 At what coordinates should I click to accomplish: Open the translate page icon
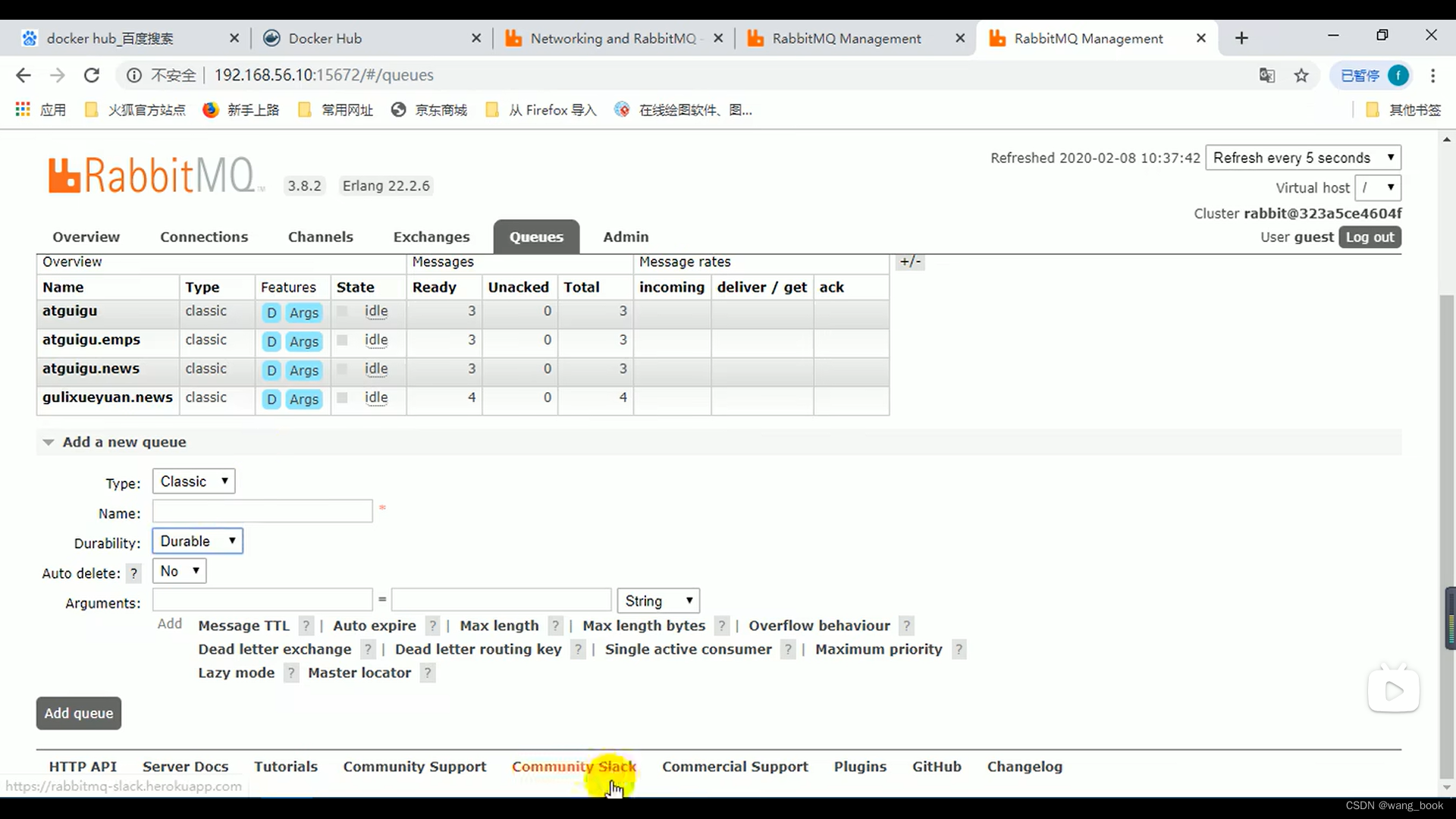click(1267, 75)
